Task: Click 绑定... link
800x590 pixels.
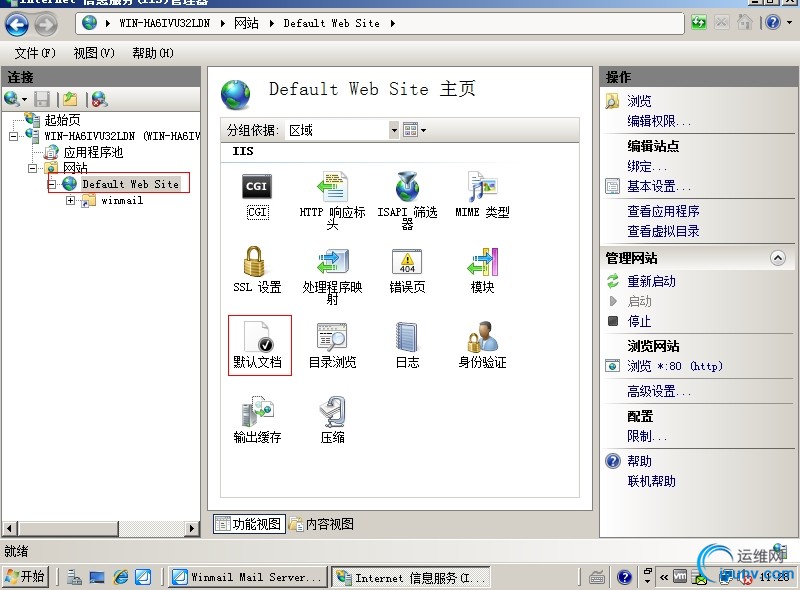Action: [x=646, y=166]
